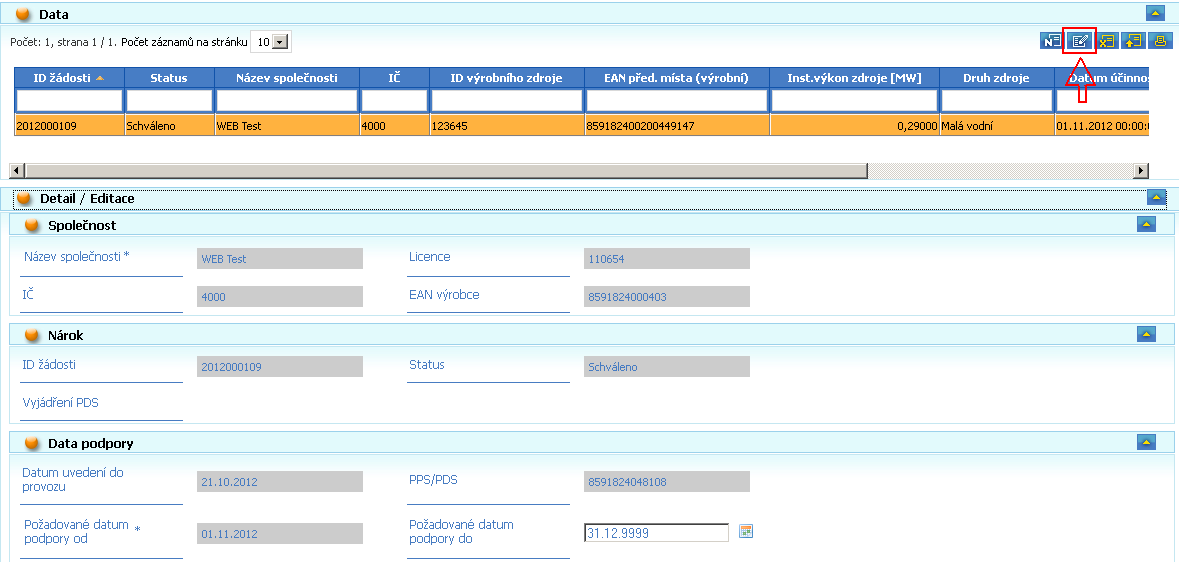Sort by Status column header
The image size is (1179, 562).
click(x=169, y=77)
